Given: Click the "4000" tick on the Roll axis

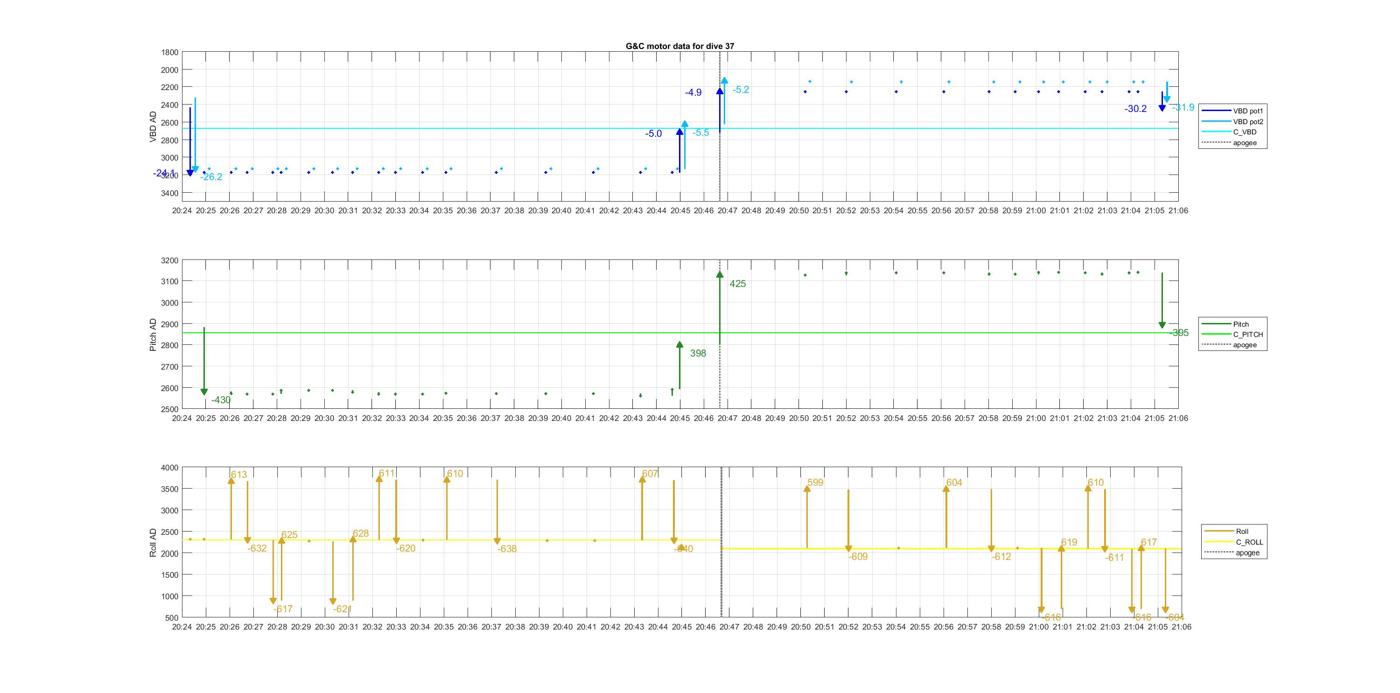Looking at the screenshot, I should (x=170, y=468).
